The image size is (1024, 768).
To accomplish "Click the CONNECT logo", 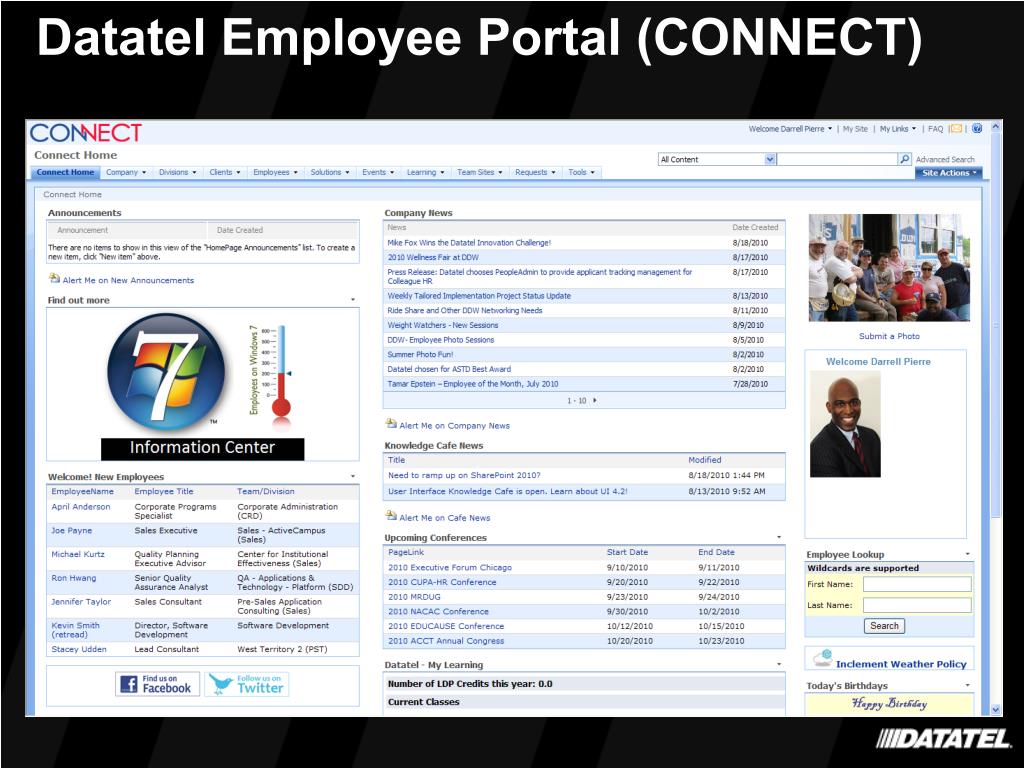I will coord(86,133).
